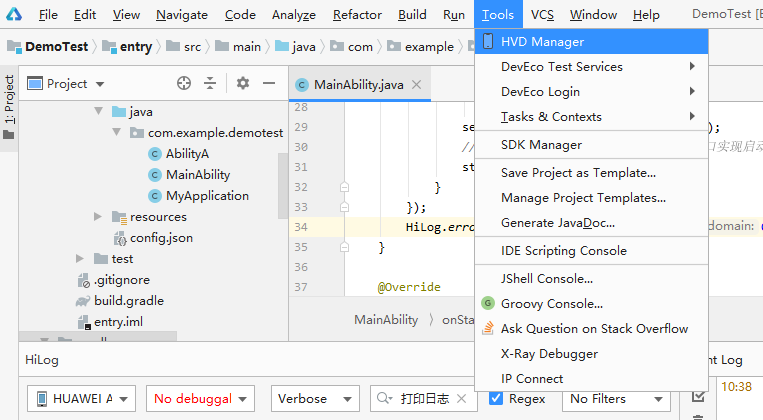Screen dimensions: 763x420
Task: Collapse the java folder
Action: pyautogui.click(x=98, y=111)
